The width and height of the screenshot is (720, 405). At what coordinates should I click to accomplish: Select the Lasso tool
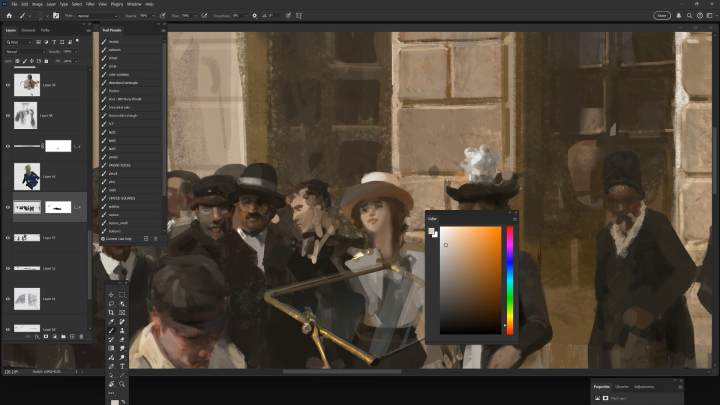[111, 304]
